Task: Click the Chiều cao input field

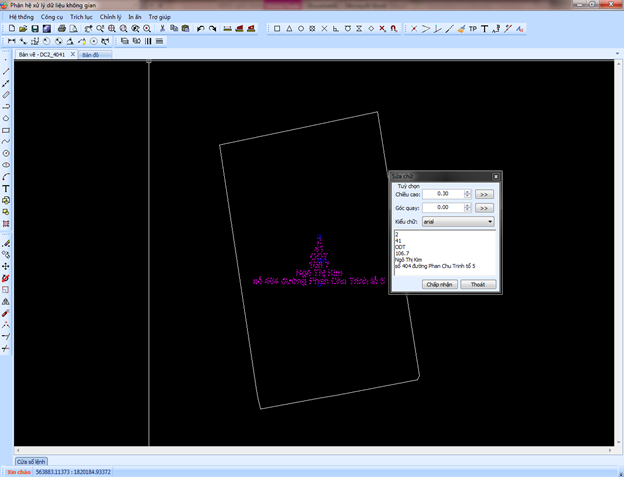Action: 442,193
